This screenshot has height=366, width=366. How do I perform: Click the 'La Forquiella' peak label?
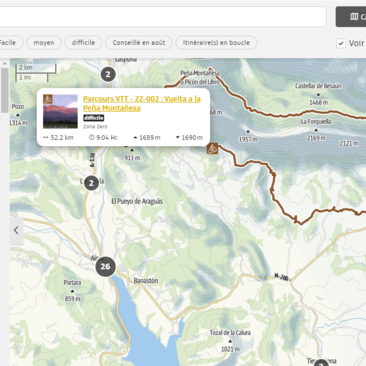tap(316, 122)
